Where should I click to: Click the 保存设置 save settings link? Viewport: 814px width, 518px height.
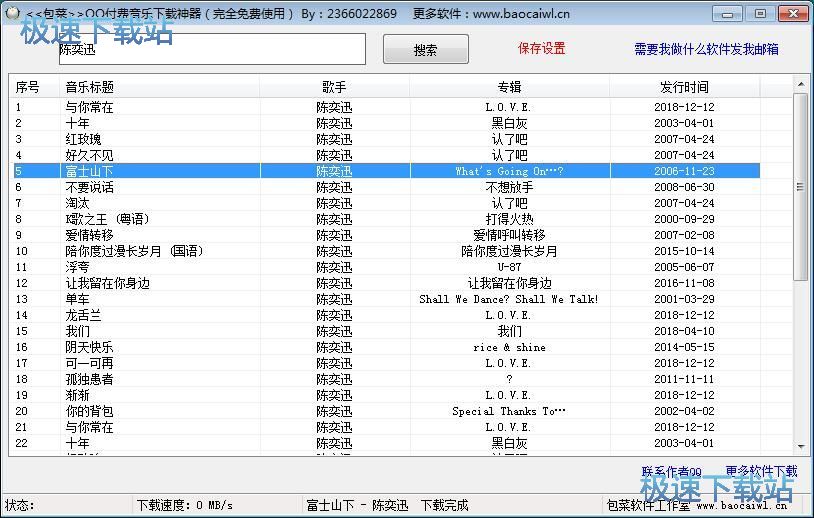point(541,49)
